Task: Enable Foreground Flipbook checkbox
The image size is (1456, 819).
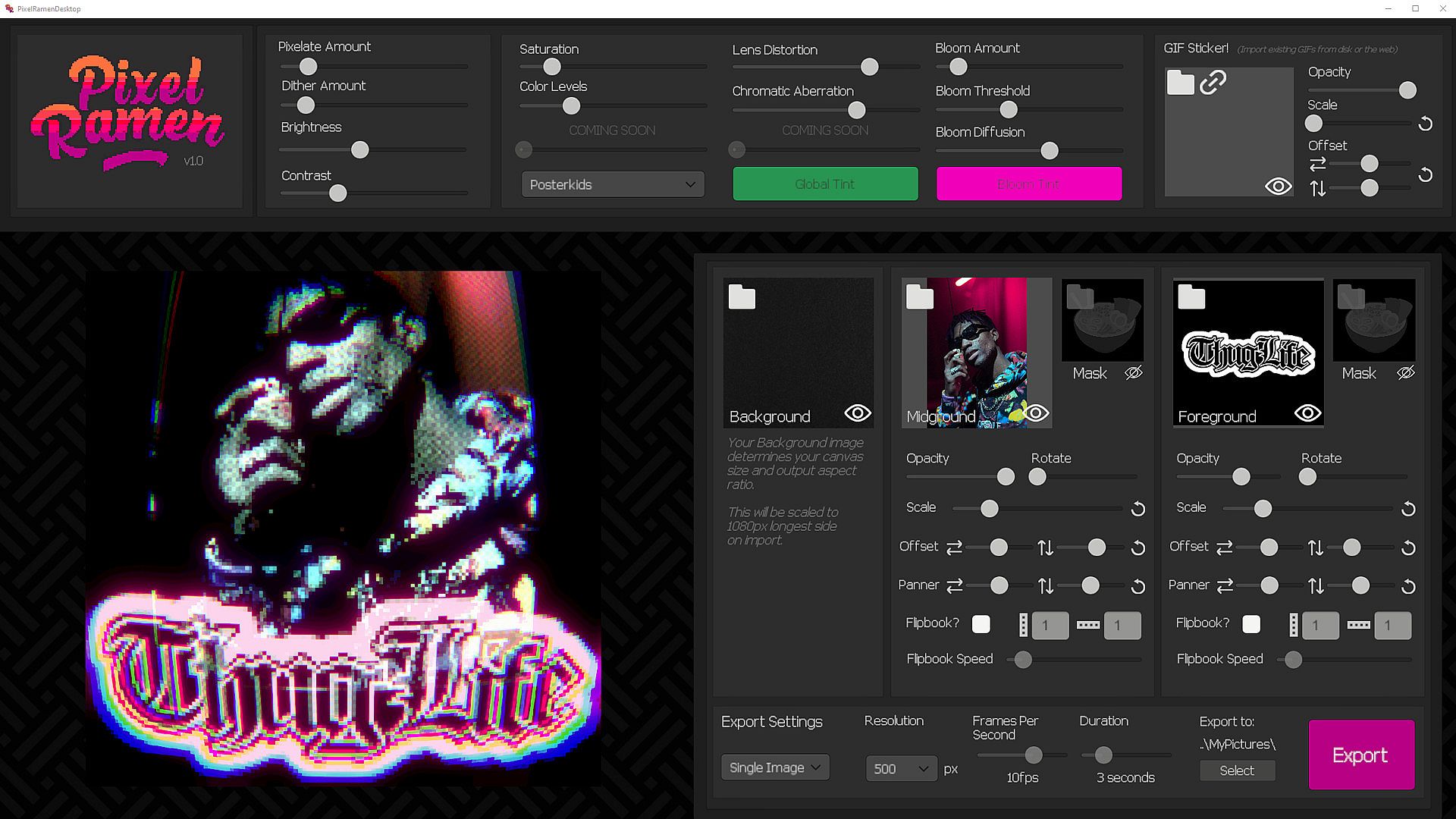Action: 1251,624
